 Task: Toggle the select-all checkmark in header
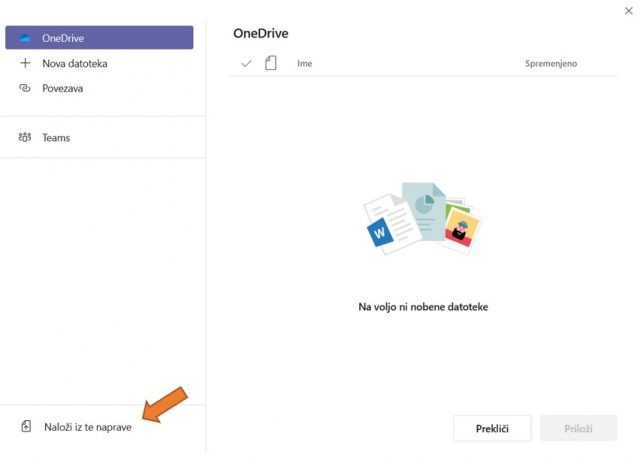point(246,63)
